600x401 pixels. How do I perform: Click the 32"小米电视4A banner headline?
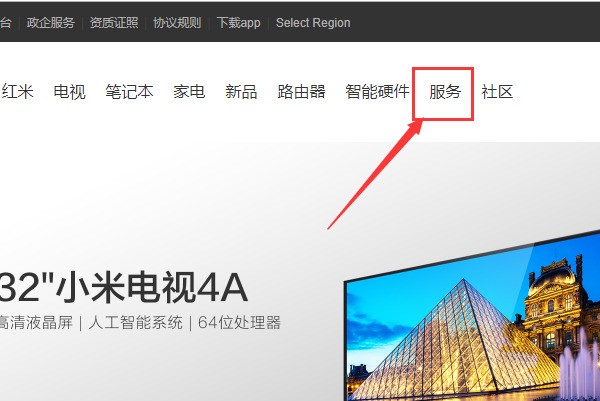pos(124,288)
